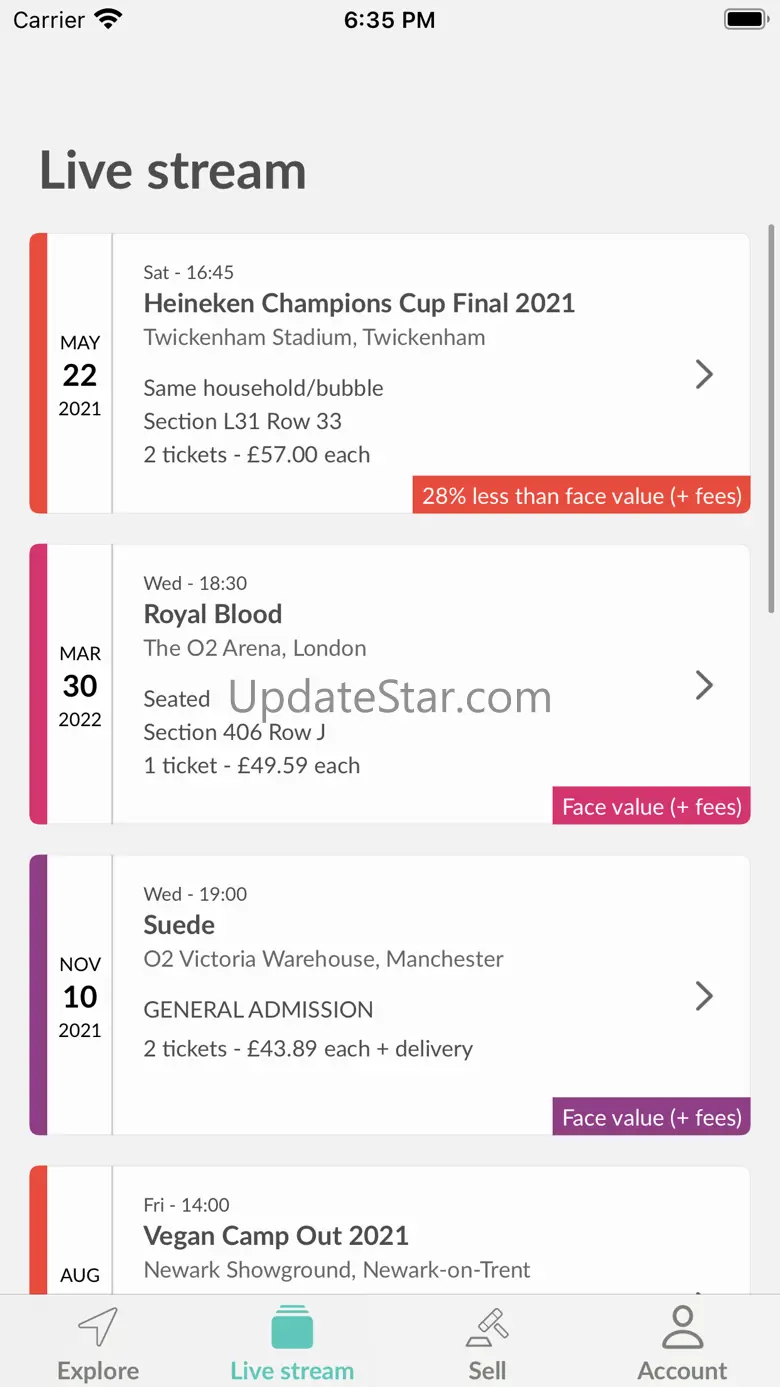Tap the Live stream stack icon
The width and height of the screenshot is (780, 1387).
[292, 1327]
